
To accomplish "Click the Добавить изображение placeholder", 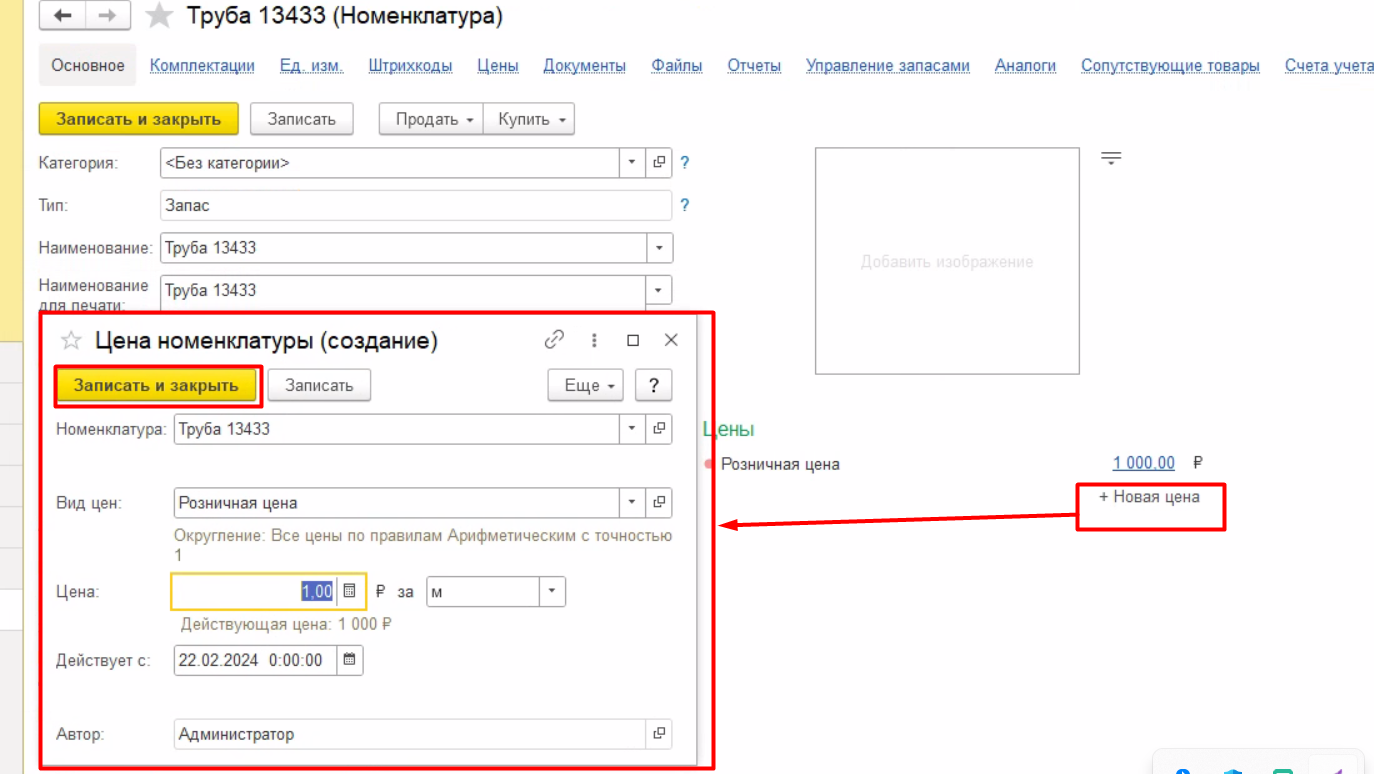I will tap(946, 262).
